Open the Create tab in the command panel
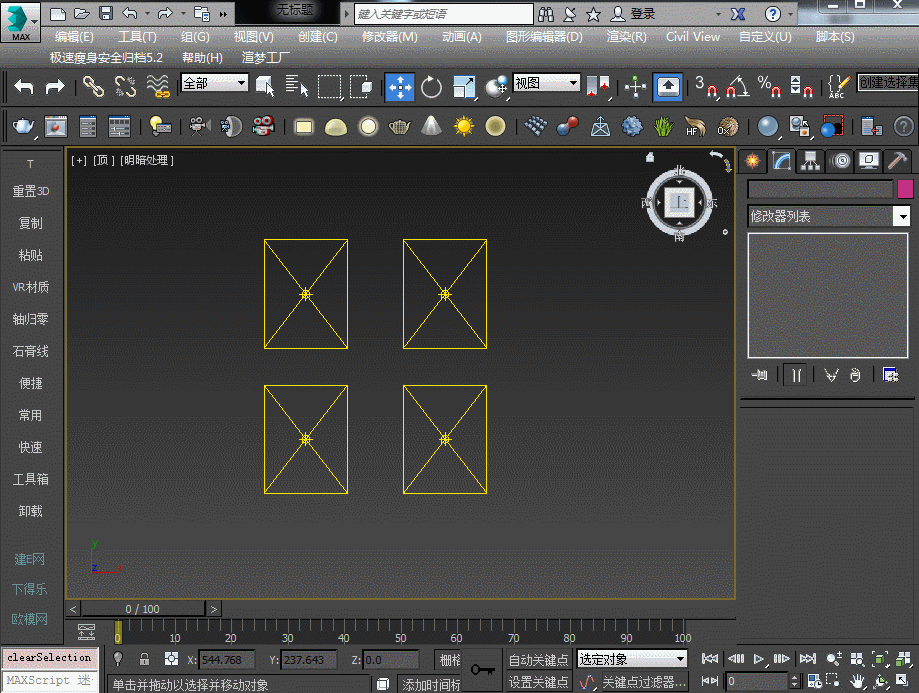The height and width of the screenshot is (693, 919). pyautogui.click(x=751, y=161)
